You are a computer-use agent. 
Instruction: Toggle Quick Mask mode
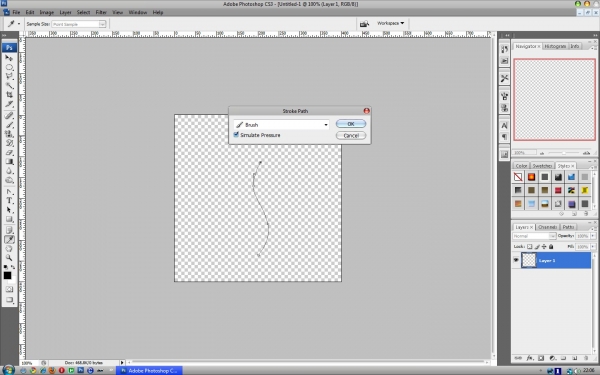(x=9, y=290)
